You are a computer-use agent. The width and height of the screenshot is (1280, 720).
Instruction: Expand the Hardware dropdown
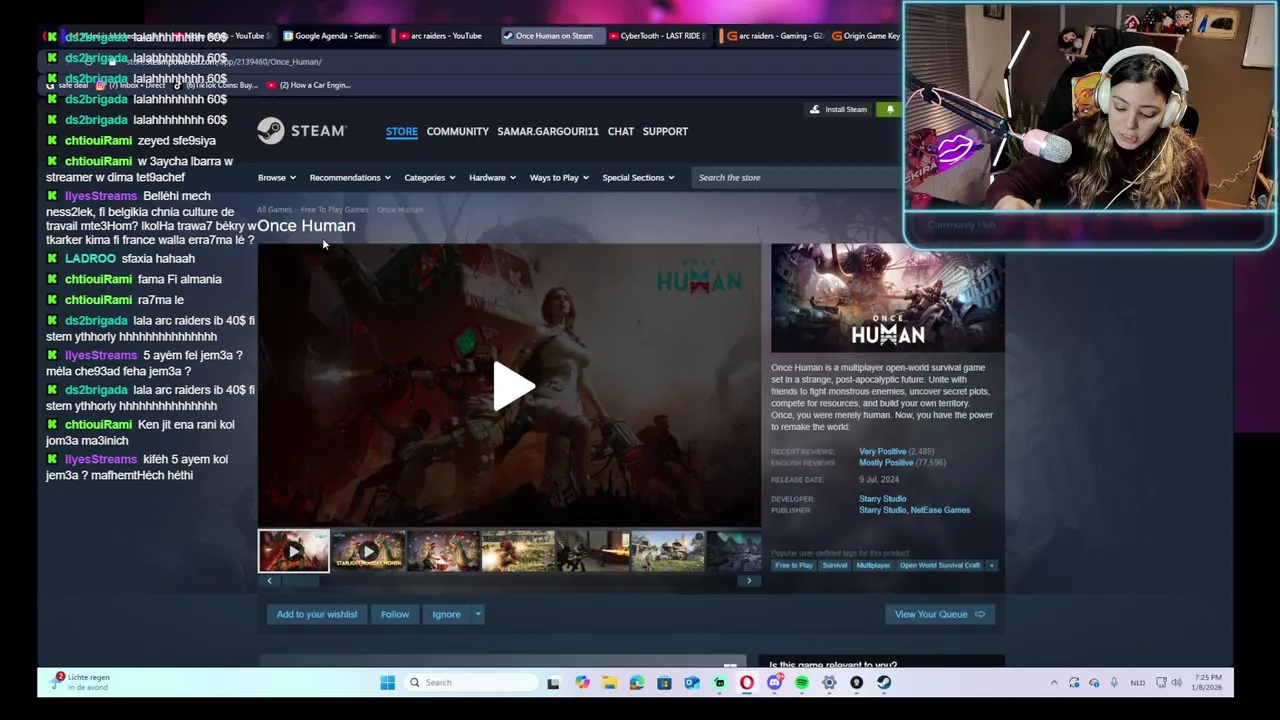point(492,177)
